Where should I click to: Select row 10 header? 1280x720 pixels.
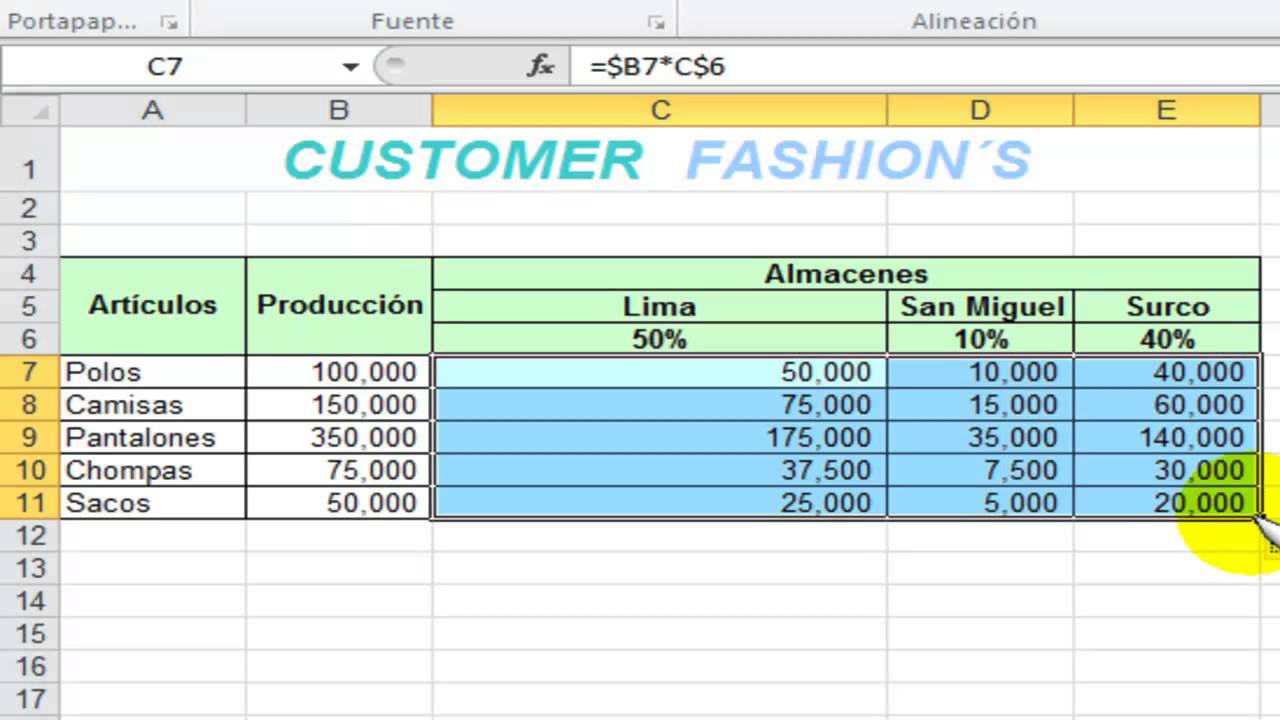tap(30, 470)
